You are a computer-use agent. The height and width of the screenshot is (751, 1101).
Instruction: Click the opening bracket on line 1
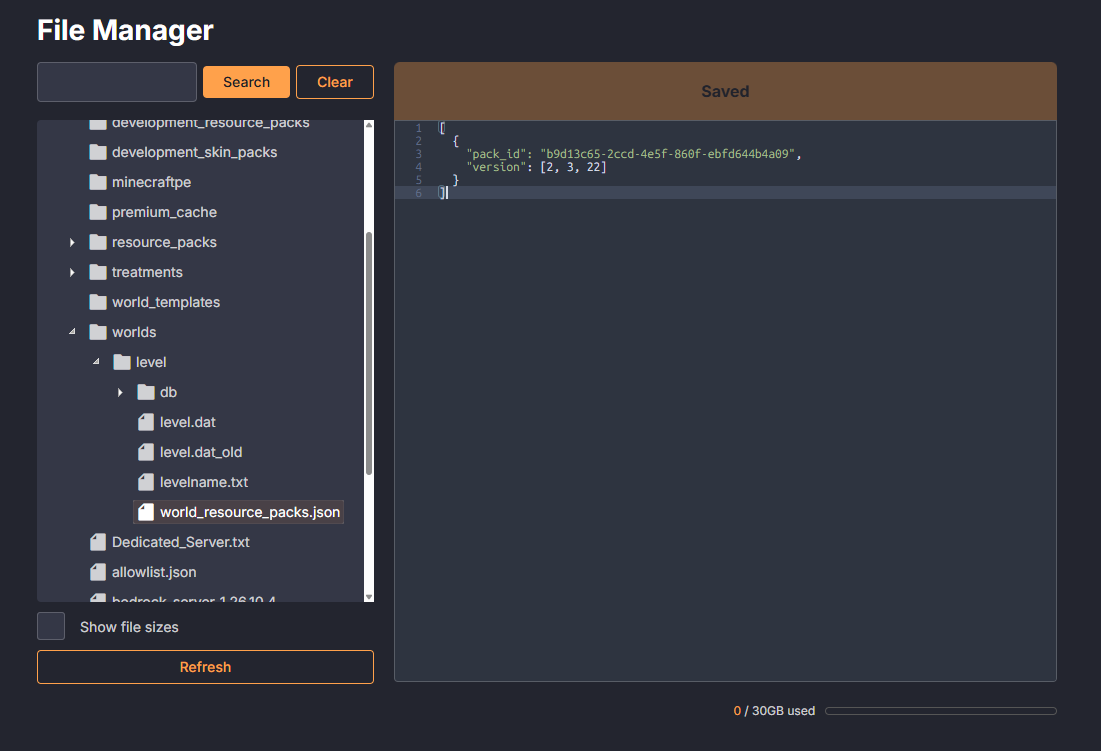pyautogui.click(x=442, y=128)
